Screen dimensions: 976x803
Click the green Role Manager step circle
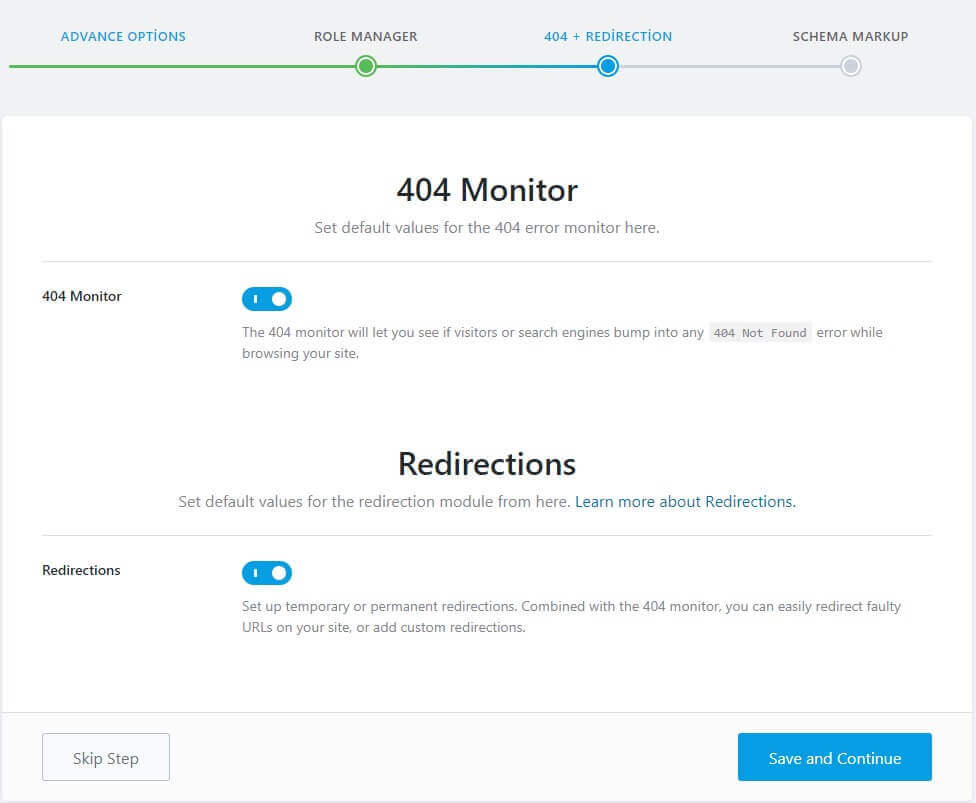366,66
